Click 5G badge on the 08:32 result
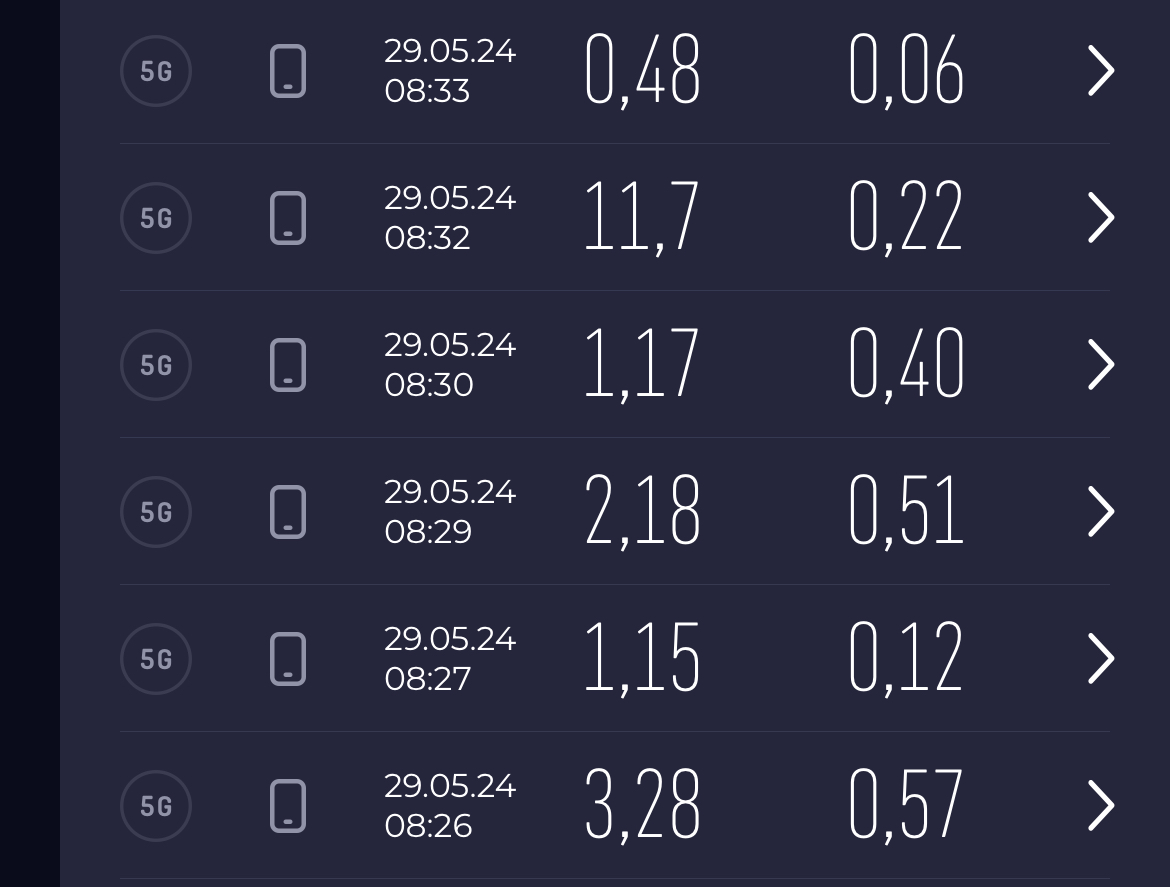Viewport: 1170px width, 887px height. (x=156, y=218)
